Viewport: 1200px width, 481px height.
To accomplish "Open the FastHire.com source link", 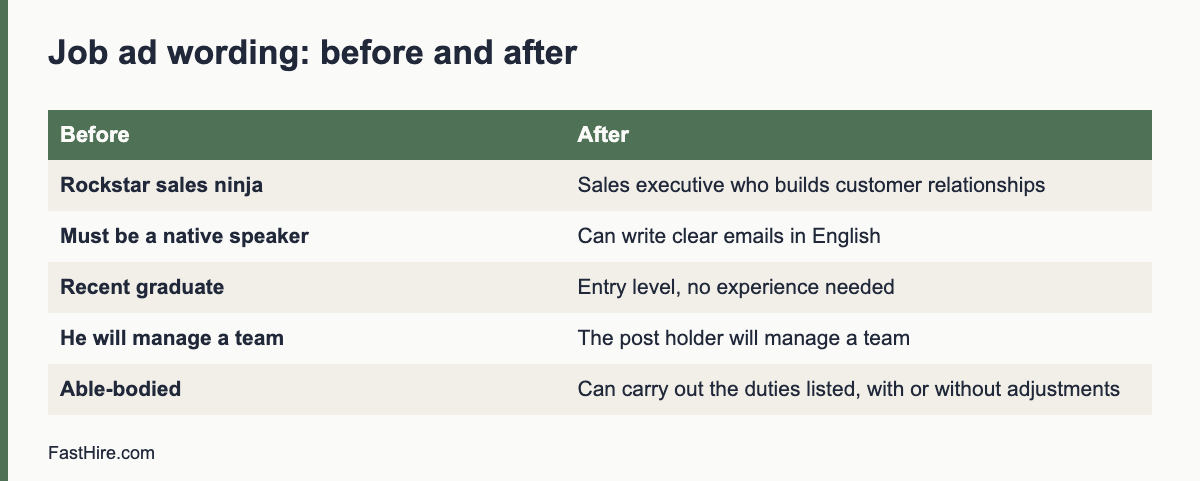I will [101, 453].
